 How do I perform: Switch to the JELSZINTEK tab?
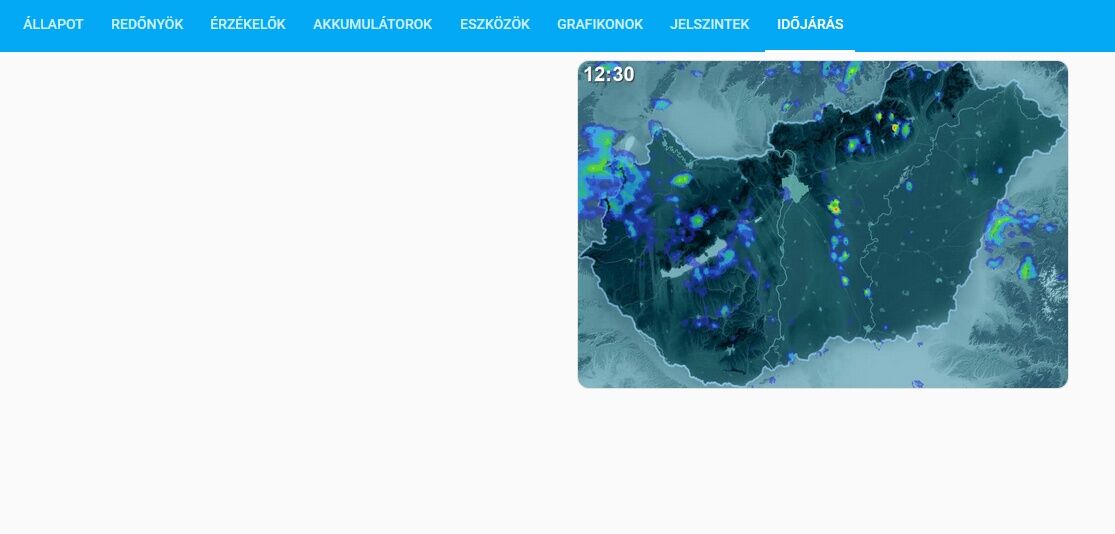point(710,25)
